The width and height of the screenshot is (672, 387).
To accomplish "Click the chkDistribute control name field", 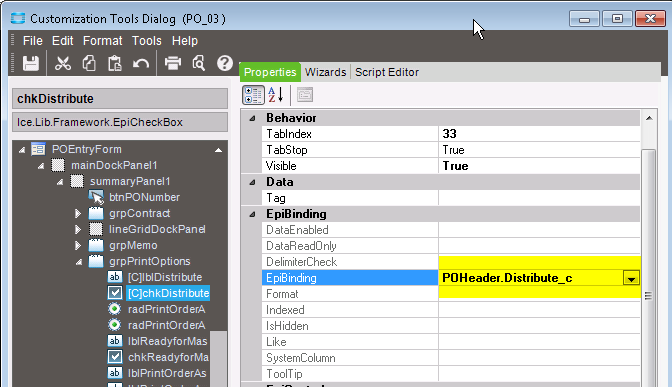I will click(x=120, y=99).
